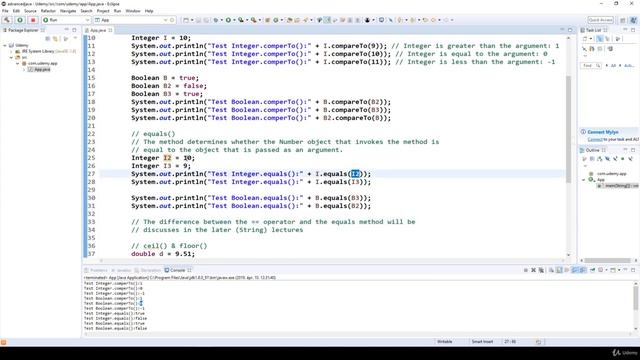Select the Outline tab
Image resolution: width=640 pixels, height=360 pixels.
pyautogui.click(x=593, y=150)
